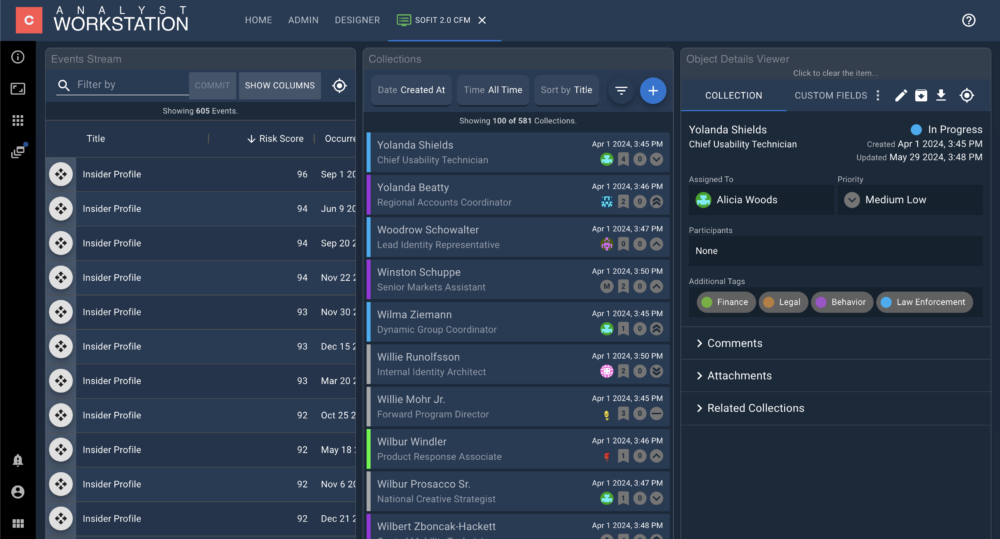Download the collection using download icon
This screenshot has width=1000, height=539.
point(941,96)
